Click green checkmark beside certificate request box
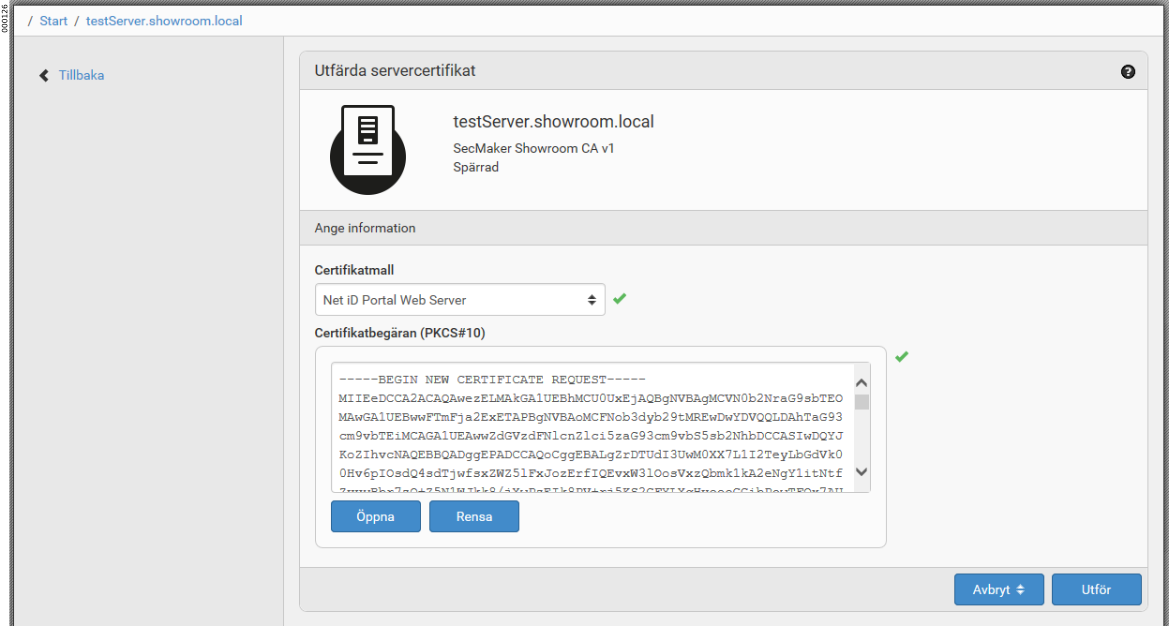This screenshot has height=626, width=1169. coord(902,357)
